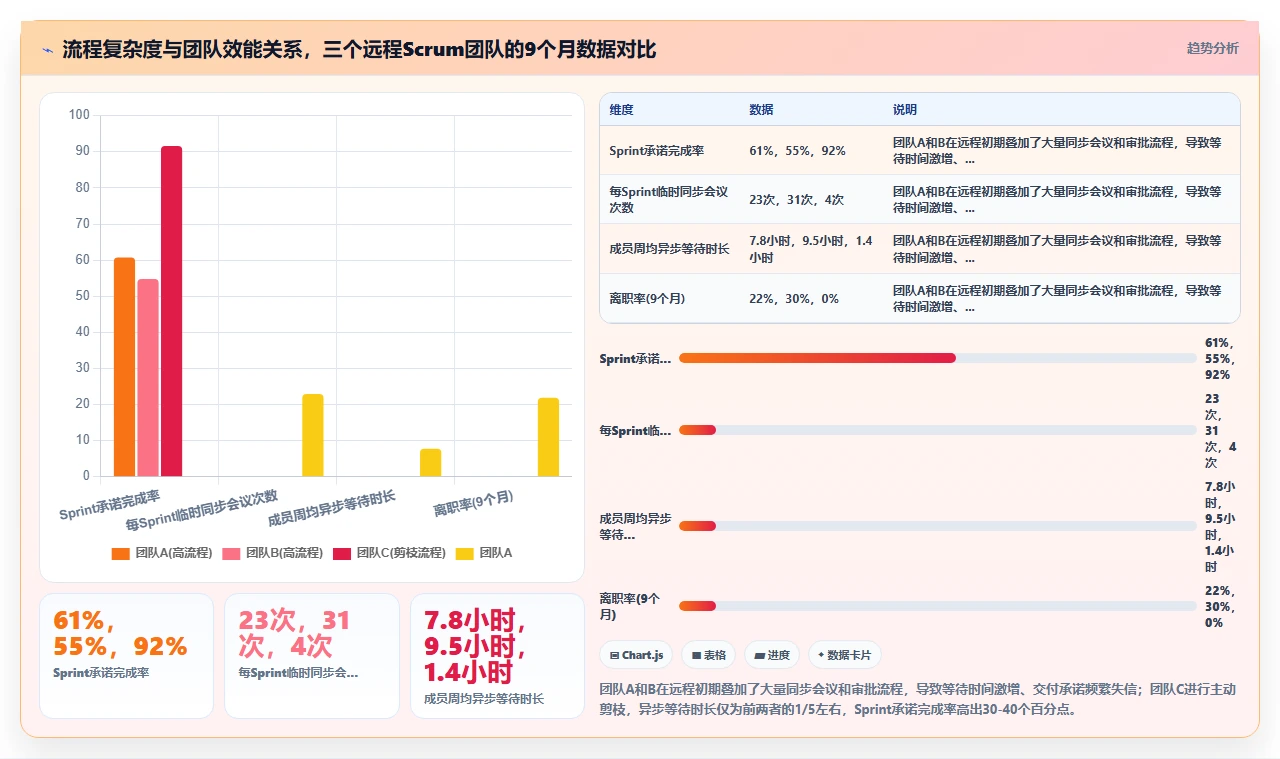Toggle 团队C(剪枝流程) red legend item

coord(389,553)
